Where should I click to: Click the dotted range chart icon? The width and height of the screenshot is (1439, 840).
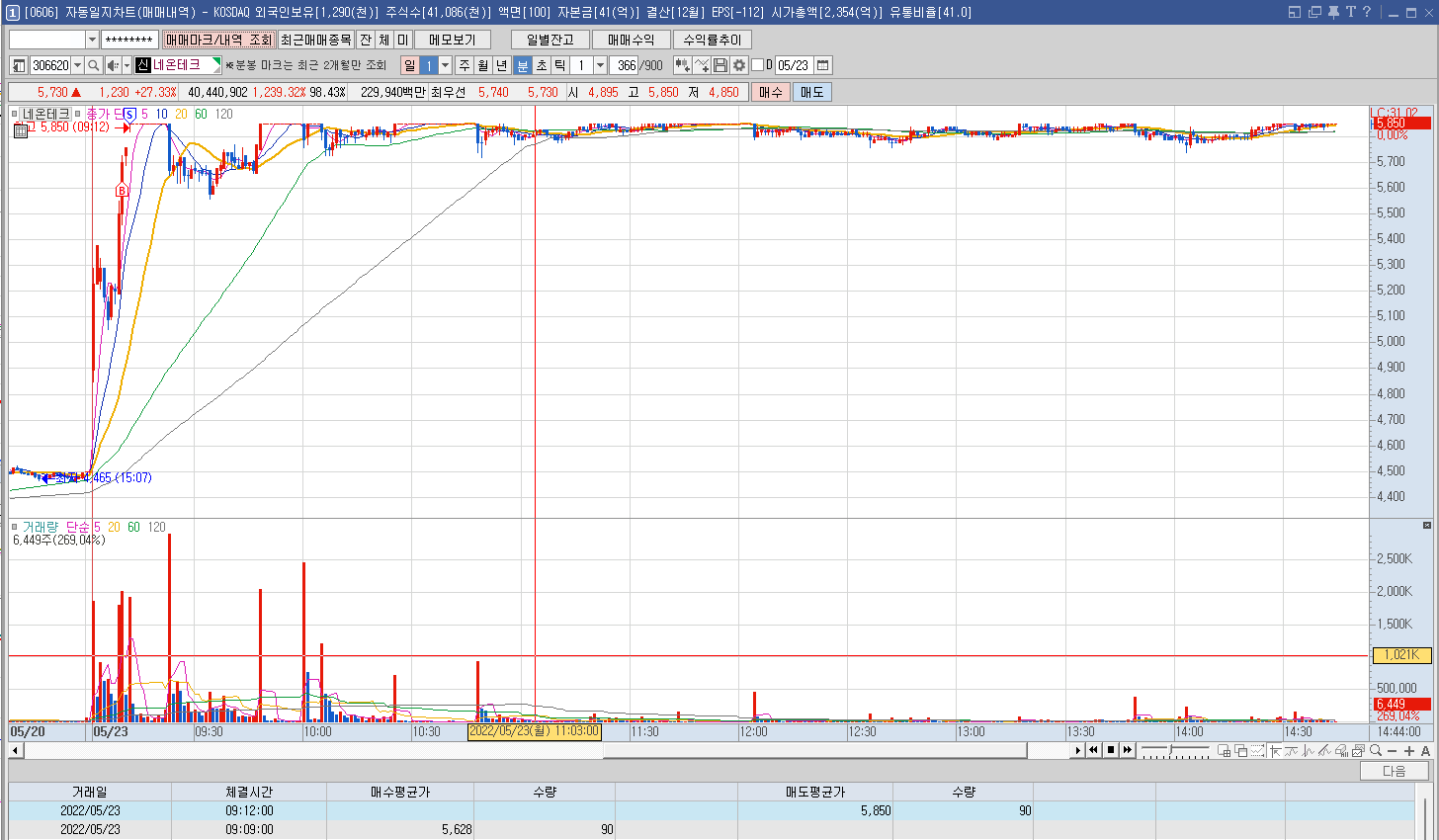click(x=1258, y=750)
